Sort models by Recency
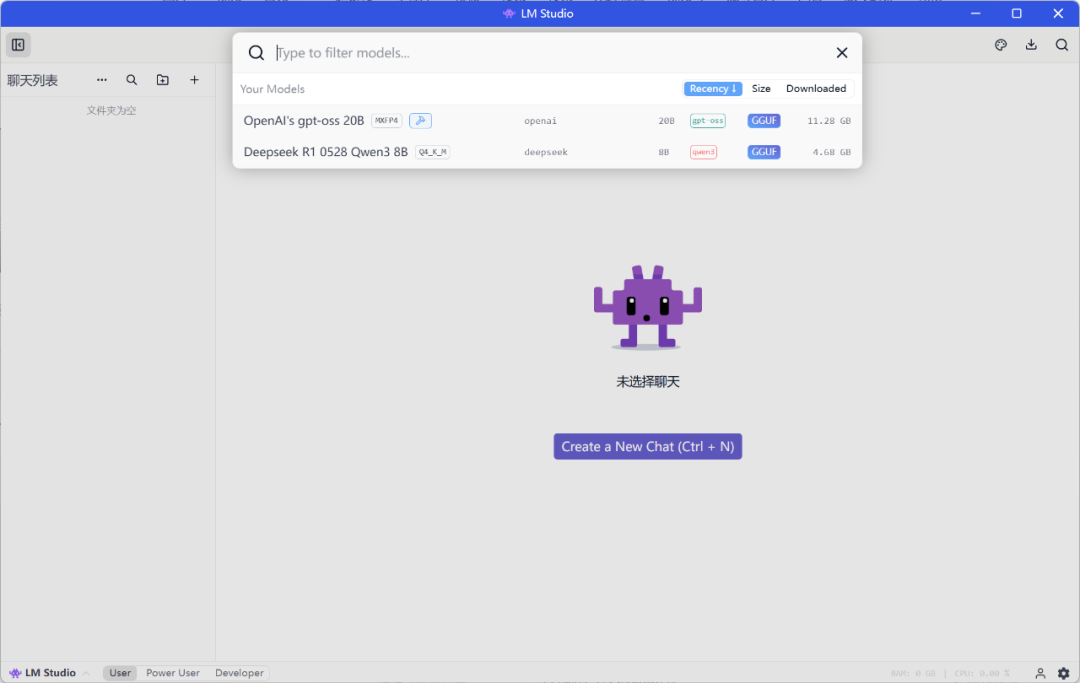This screenshot has width=1080, height=683. (713, 88)
